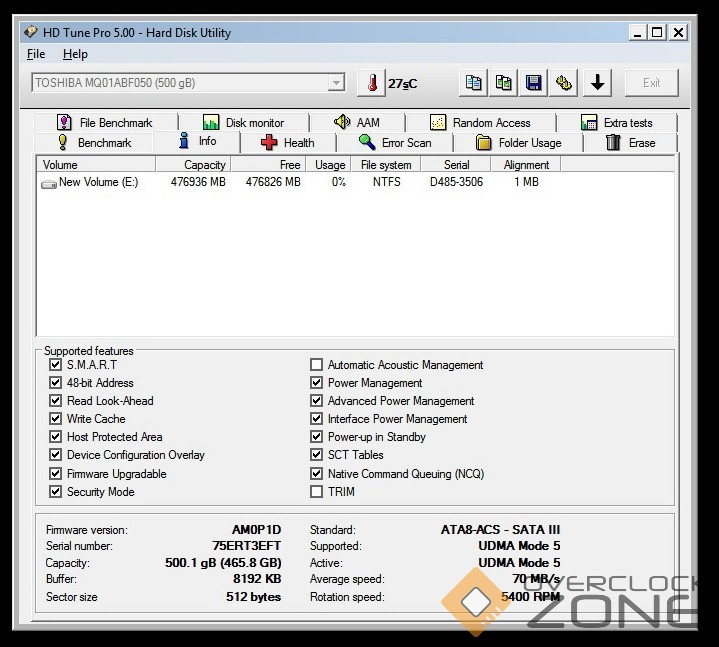Click the save floppy disk icon
This screenshot has height=647, width=719.
pos(533,83)
